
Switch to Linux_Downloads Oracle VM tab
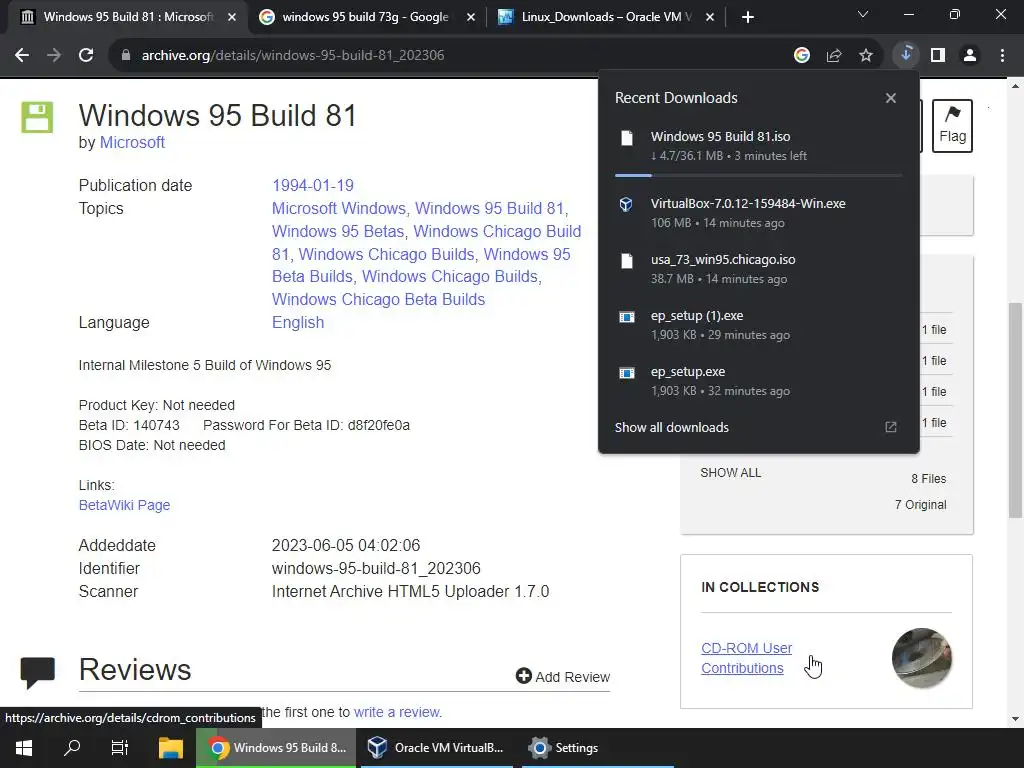[605, 17]
